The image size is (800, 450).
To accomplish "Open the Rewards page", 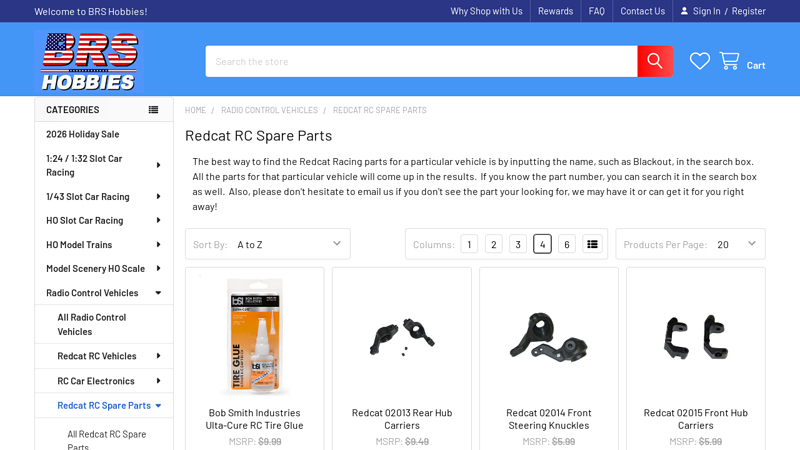I will point(555,11).
